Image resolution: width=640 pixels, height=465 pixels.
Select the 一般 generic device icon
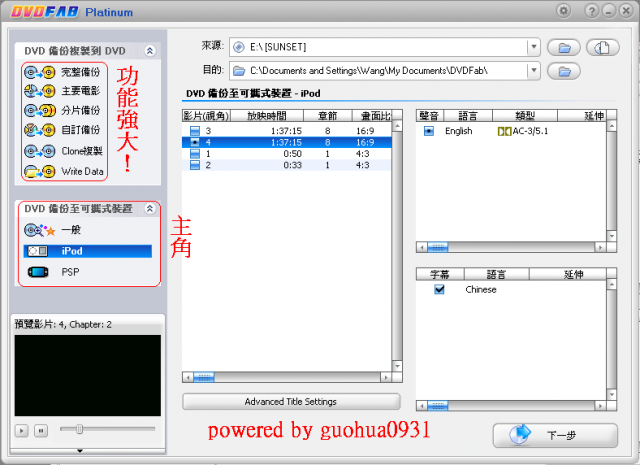(40, 230)
